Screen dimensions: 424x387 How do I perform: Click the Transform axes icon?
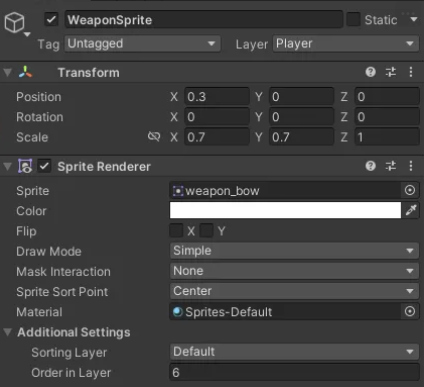[26, 72]
